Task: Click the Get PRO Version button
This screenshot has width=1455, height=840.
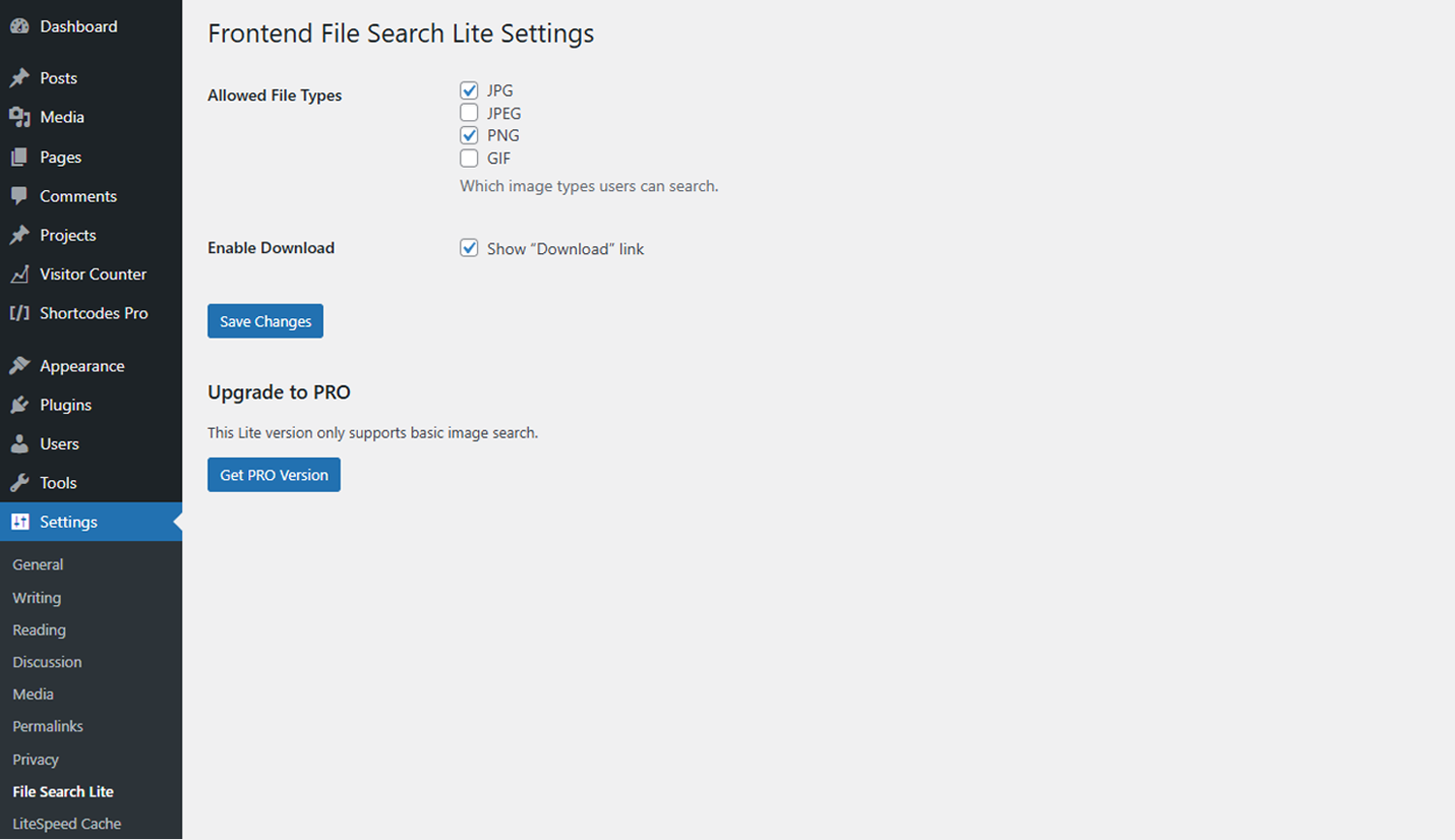Action: [274, 475]
